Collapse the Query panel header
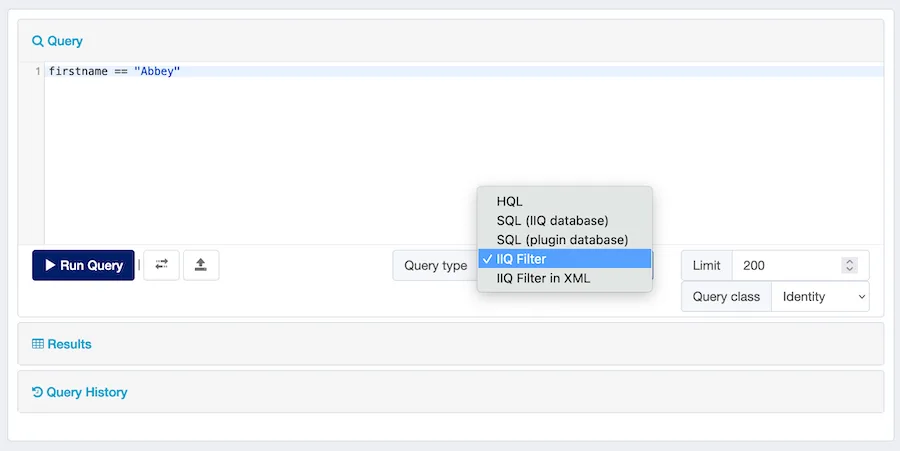Viewport: 900px width, 451px height. (x=57, y=41)
